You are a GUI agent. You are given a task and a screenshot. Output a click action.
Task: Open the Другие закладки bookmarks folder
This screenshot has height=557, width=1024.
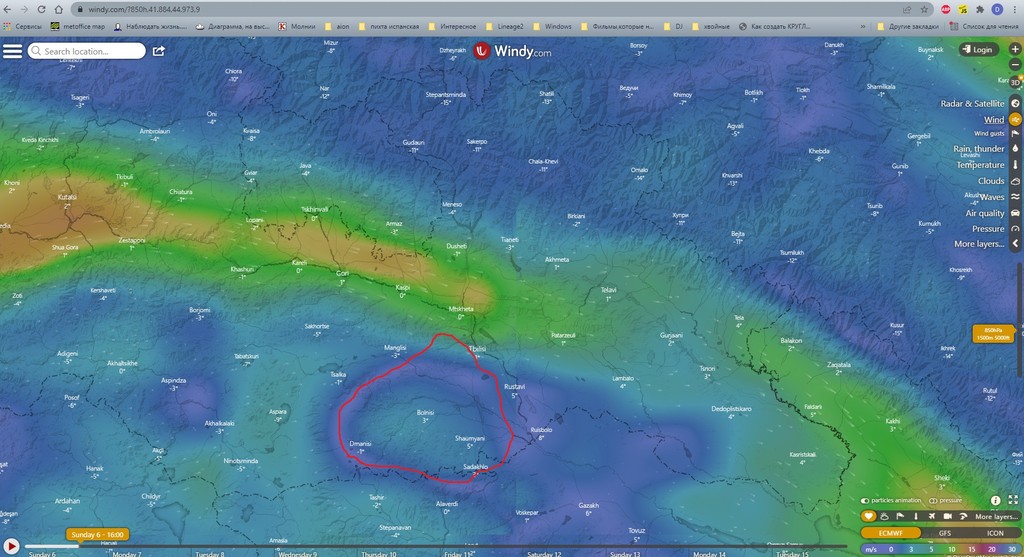(x=908, y=27)
